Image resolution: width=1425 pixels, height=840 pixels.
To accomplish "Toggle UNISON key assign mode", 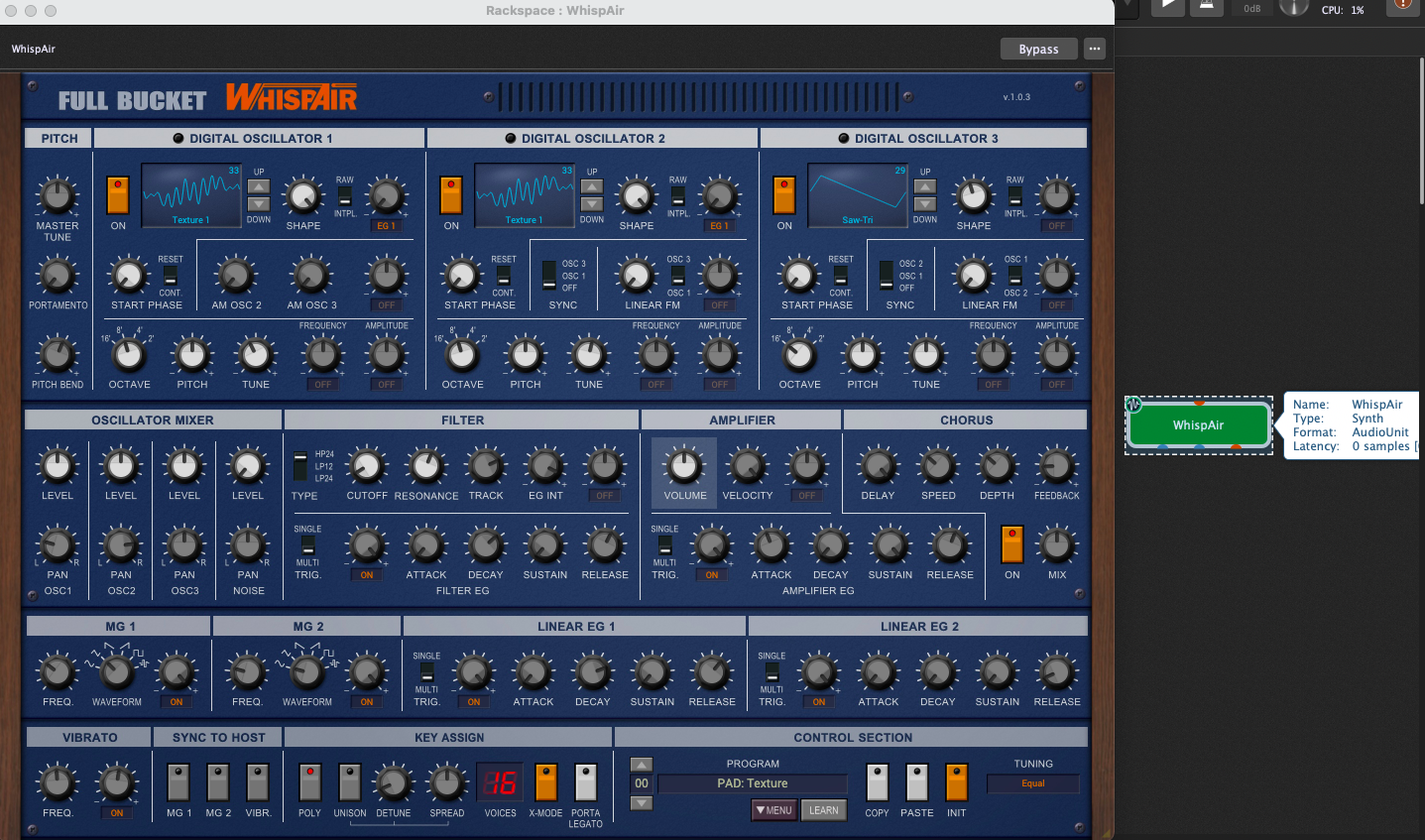I will point(350,782).
